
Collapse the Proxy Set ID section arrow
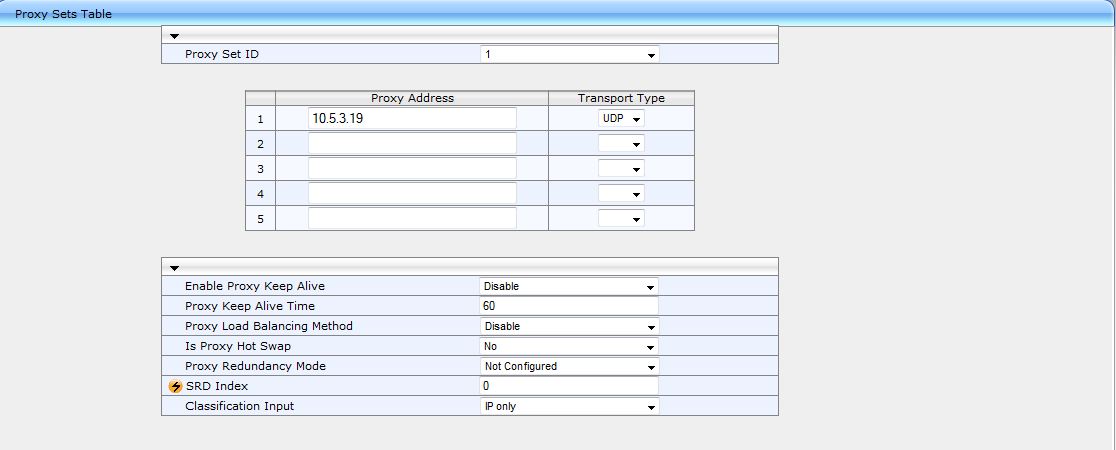point(174,36)
